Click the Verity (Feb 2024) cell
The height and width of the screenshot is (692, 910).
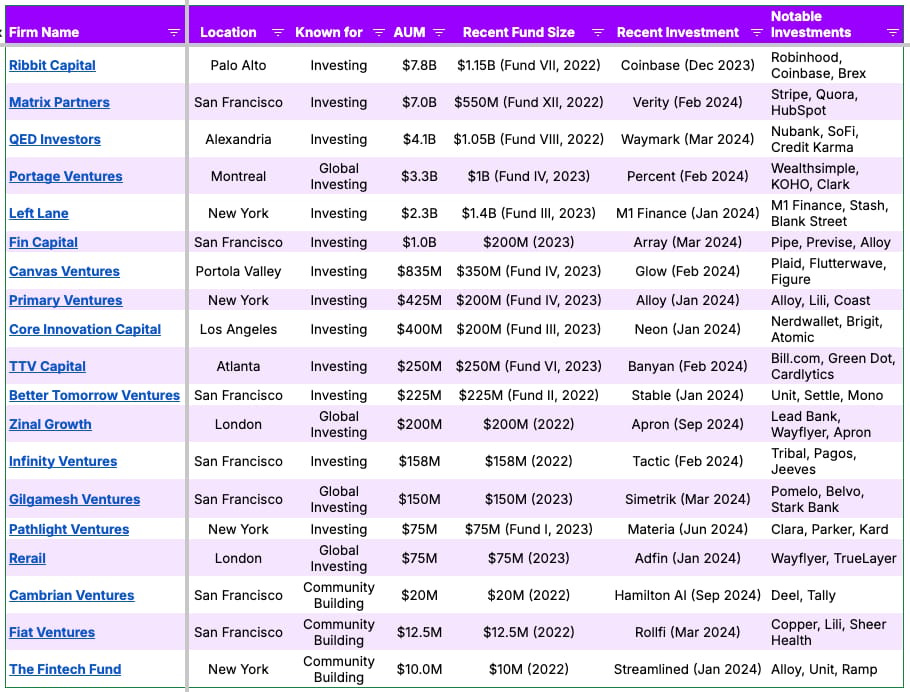(688, 102)
